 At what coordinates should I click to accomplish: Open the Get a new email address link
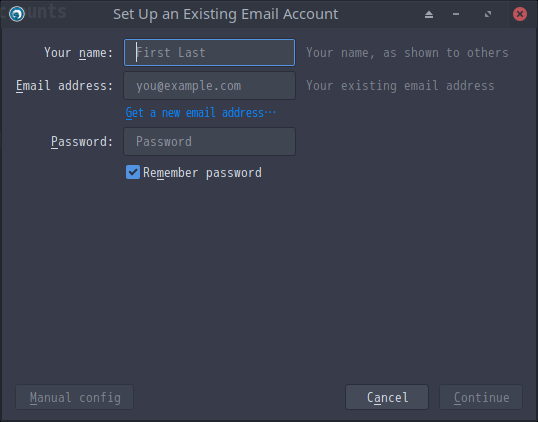[x=201, y=113]
